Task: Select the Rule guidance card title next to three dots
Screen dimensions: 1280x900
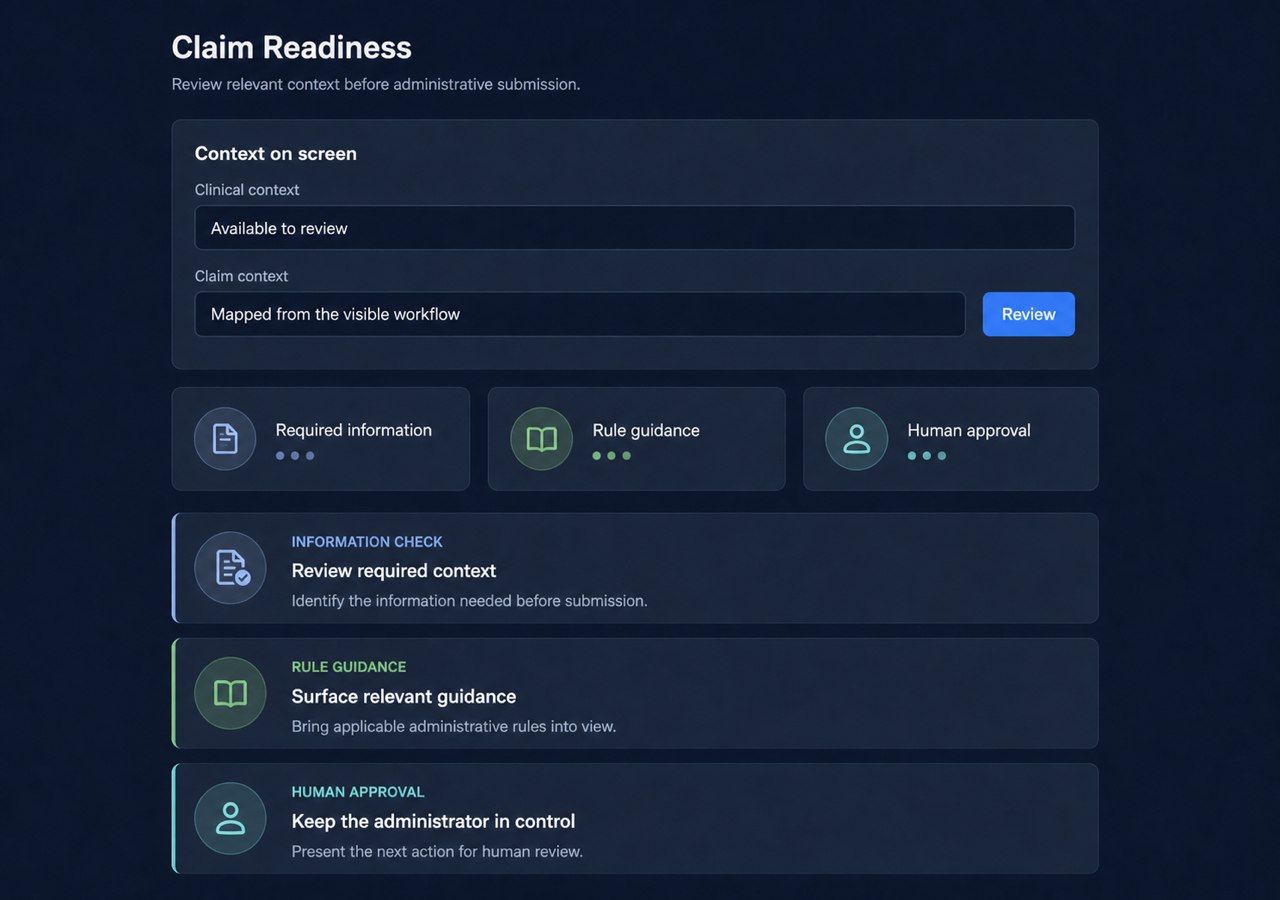Action: [646, 430]
